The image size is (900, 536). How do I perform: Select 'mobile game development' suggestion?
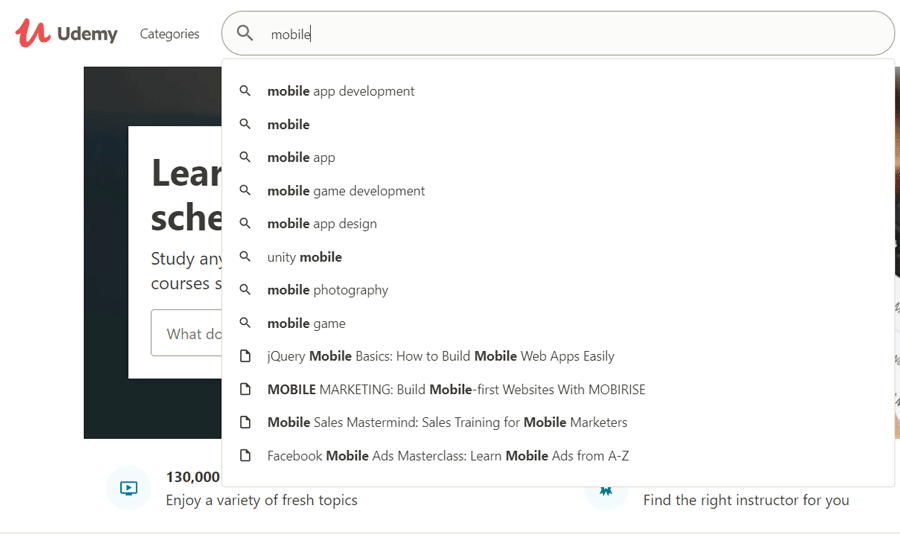(x=558, y=191)
